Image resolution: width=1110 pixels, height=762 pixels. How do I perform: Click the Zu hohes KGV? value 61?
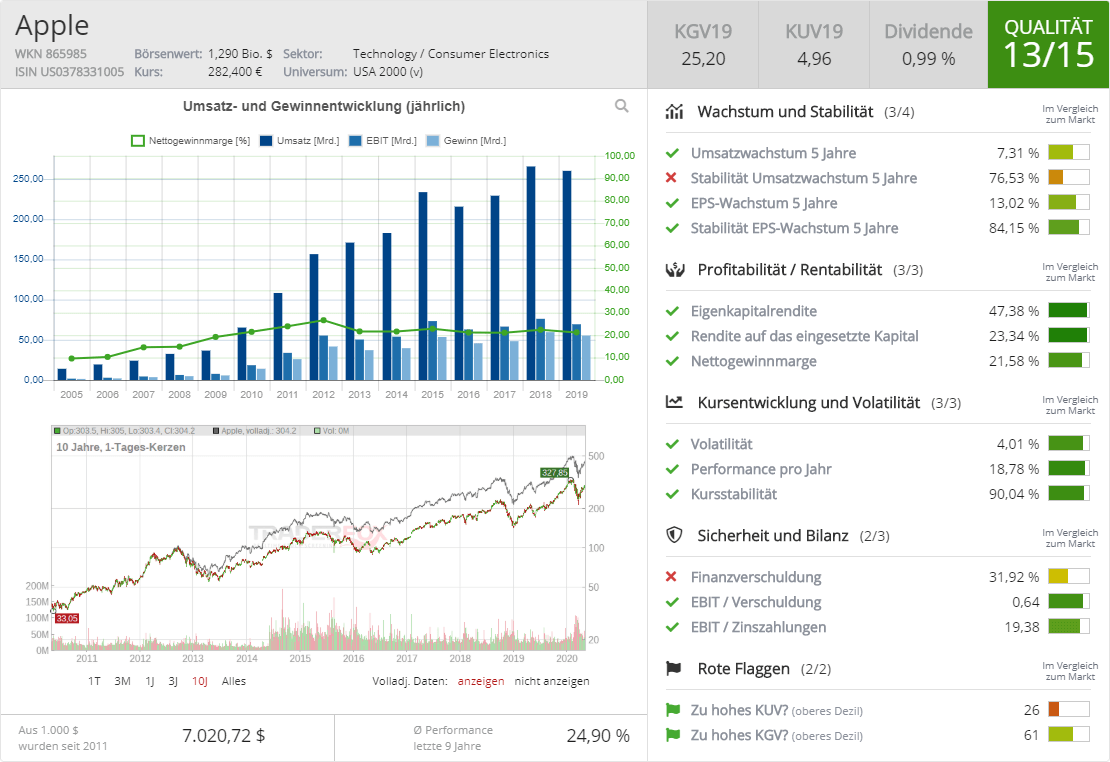(1031, 735)
